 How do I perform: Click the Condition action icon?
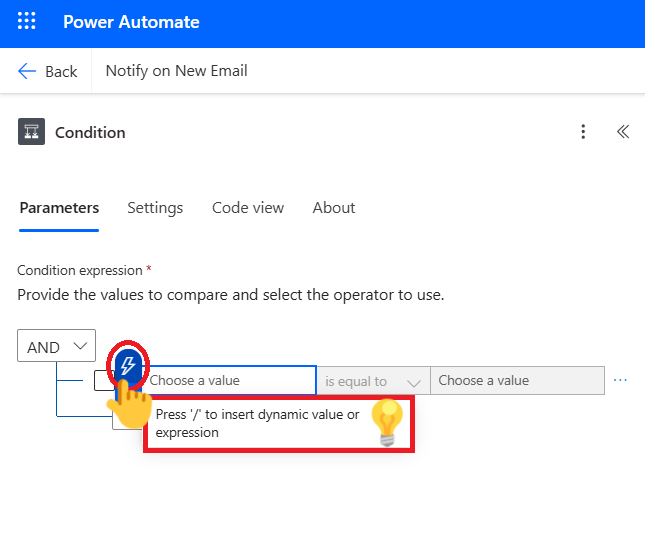click(x=31, y=132)
